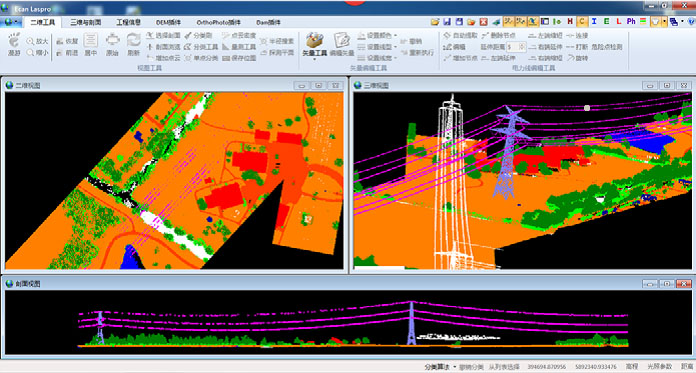The image size is (696, 373).
Task: Open the 工程信息 ribbon tab
Action: pos(129,22)
